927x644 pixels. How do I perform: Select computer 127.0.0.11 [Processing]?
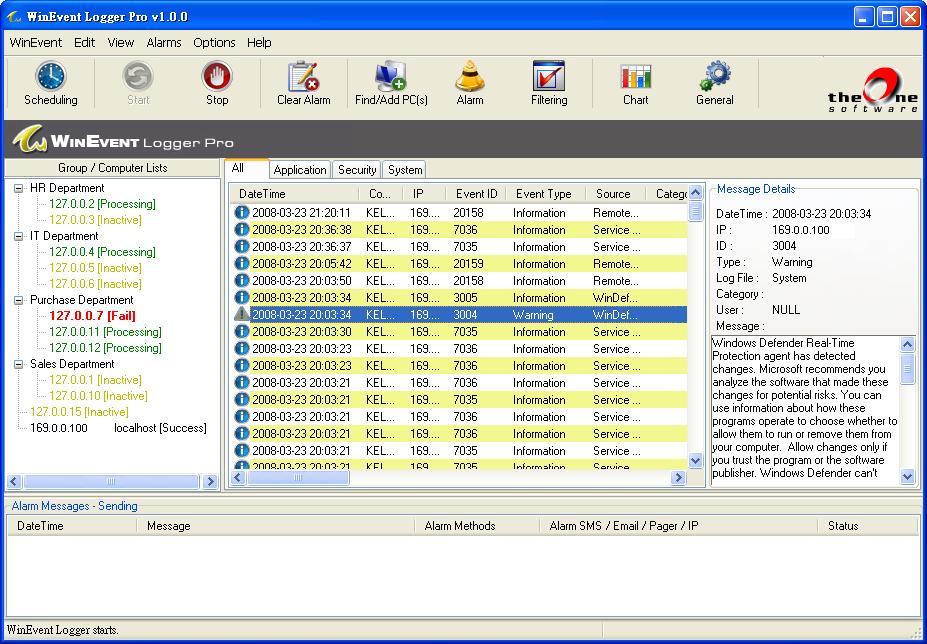[105, 332]
